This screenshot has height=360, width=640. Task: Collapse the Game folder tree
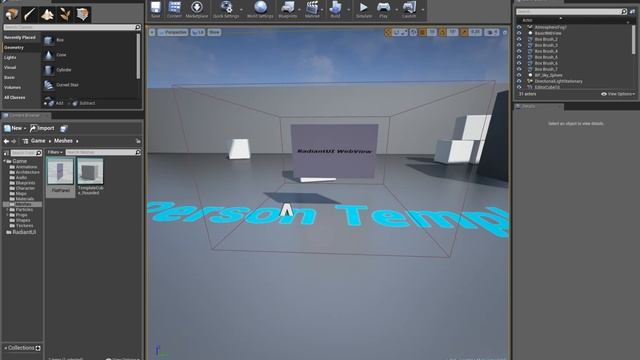click(5, 161)
